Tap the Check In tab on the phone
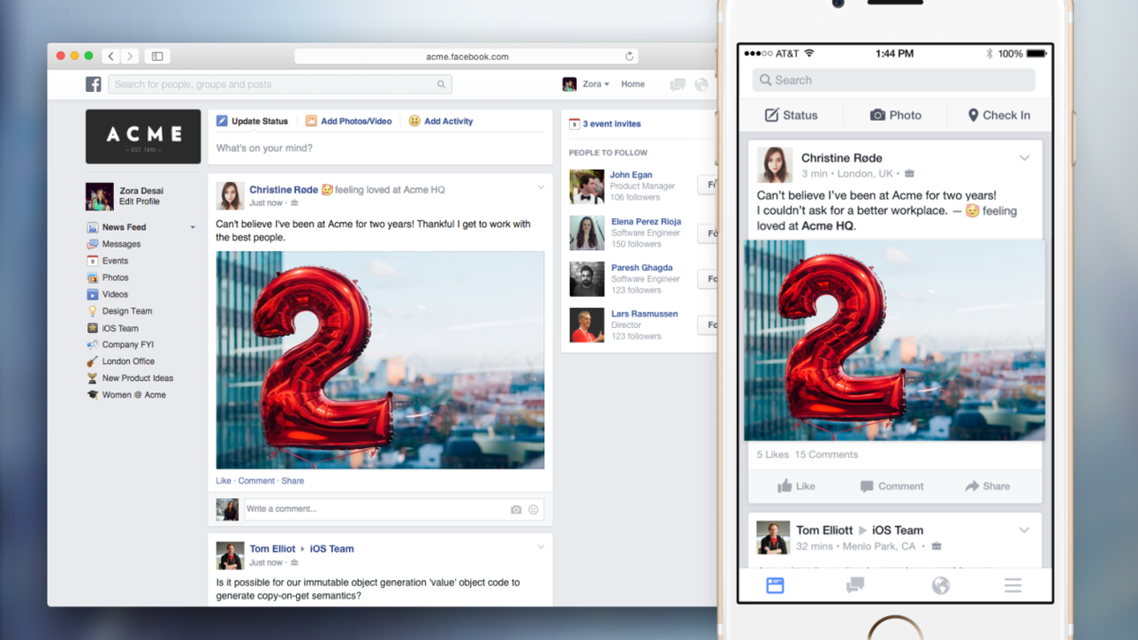This screenshot has width=1138, height=640. pos(999,115)
